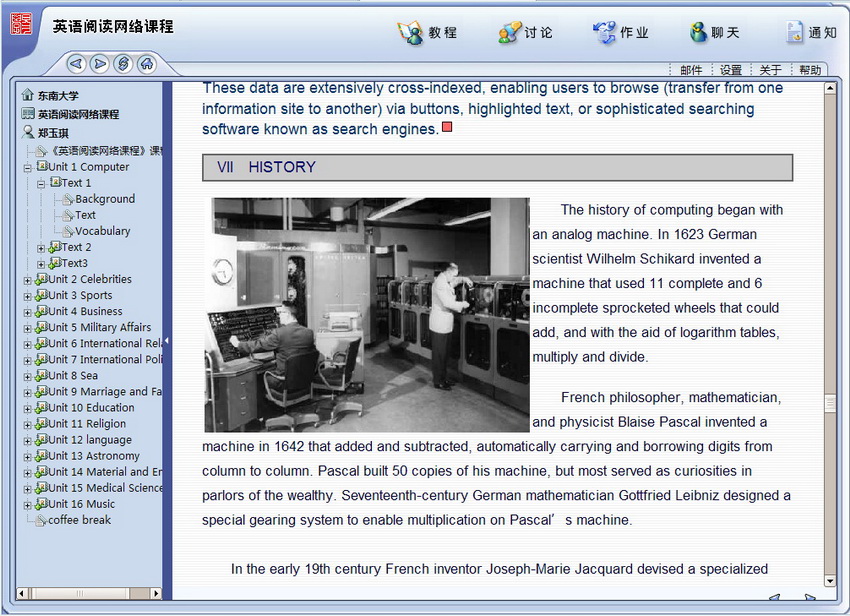
Task: Click the forward arrow navigation icon
Action: pos(100,64)
